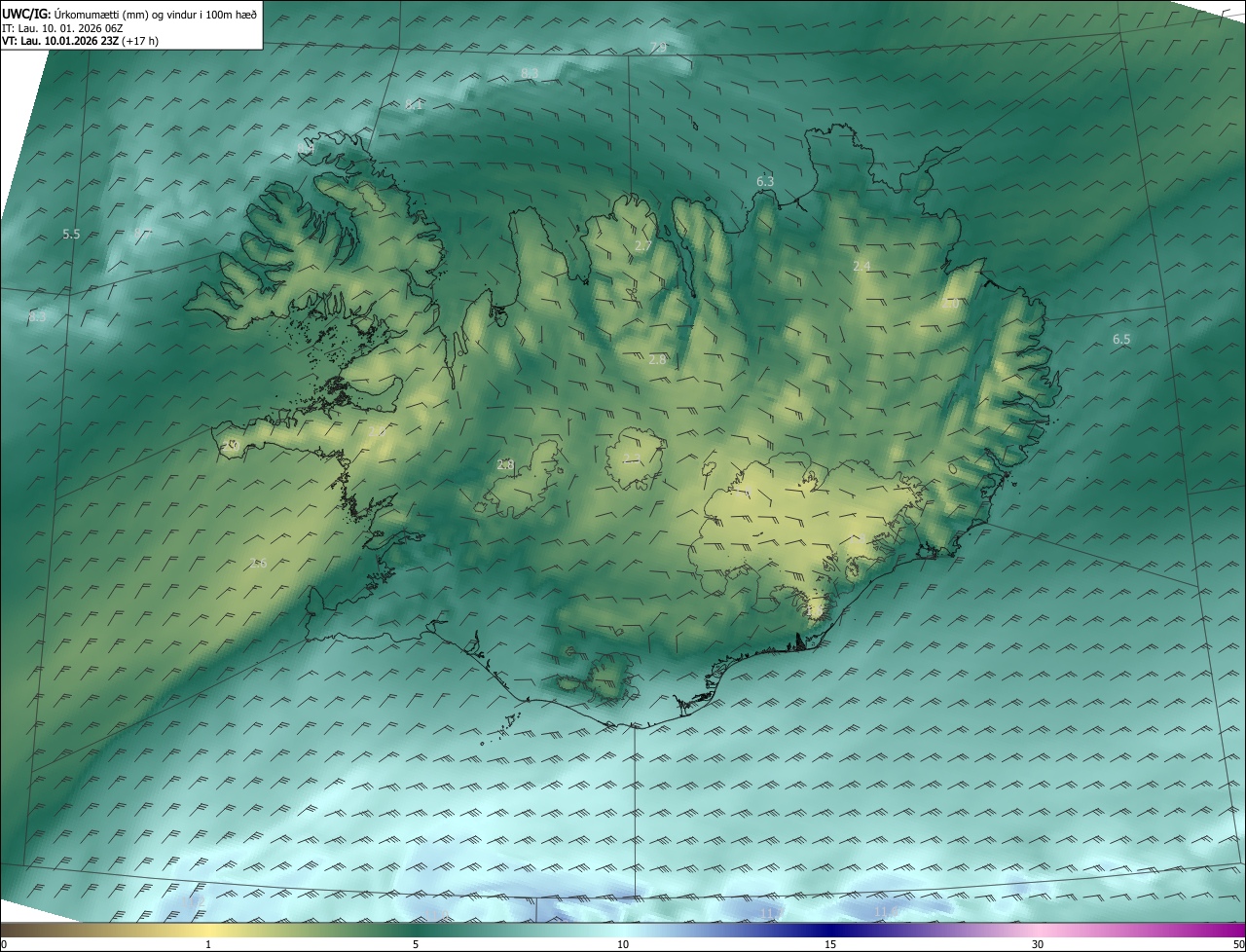This screenshot has width=1246, height=952.
Task: Click the 5.5 value label on the map
Action: (x=71, y=235)
